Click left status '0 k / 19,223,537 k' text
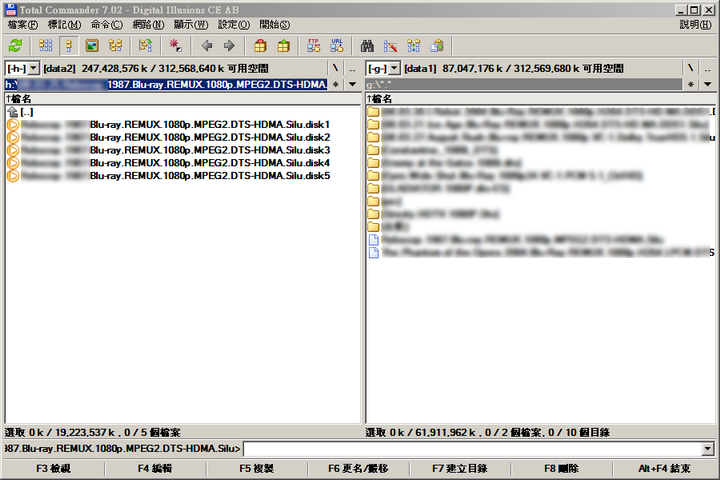The width and height of the screenshot is (720, 480). coord(72,432)
